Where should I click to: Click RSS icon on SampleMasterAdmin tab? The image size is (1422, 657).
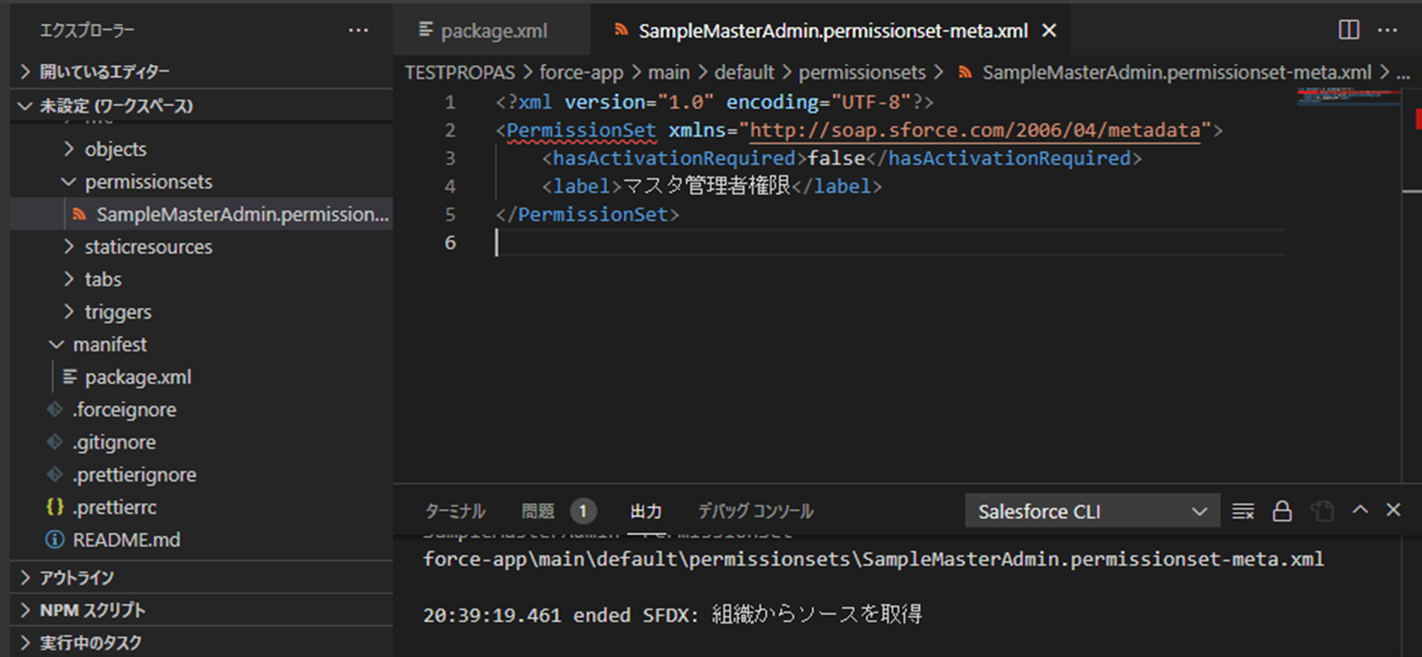620,31
